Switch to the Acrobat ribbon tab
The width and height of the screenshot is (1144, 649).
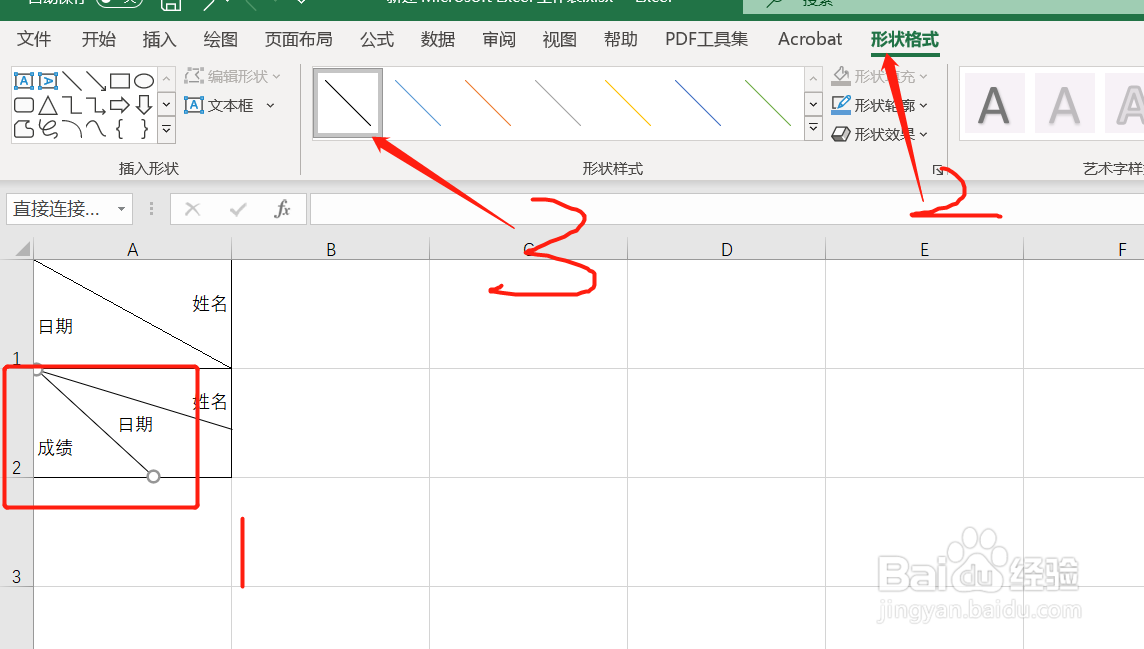(x=810, y=39)
